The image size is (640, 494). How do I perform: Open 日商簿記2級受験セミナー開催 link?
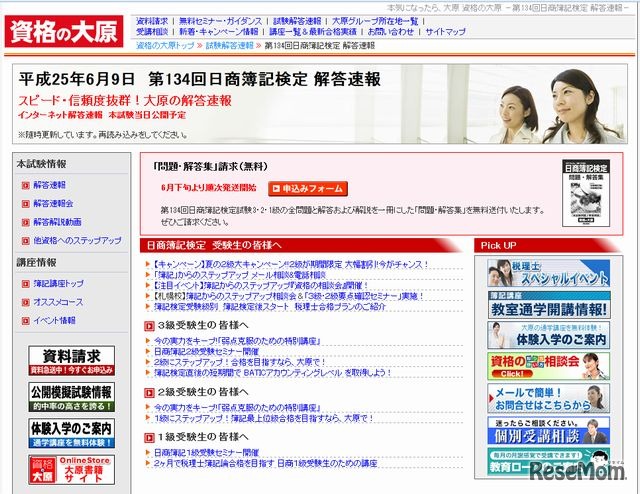(206, 351)
